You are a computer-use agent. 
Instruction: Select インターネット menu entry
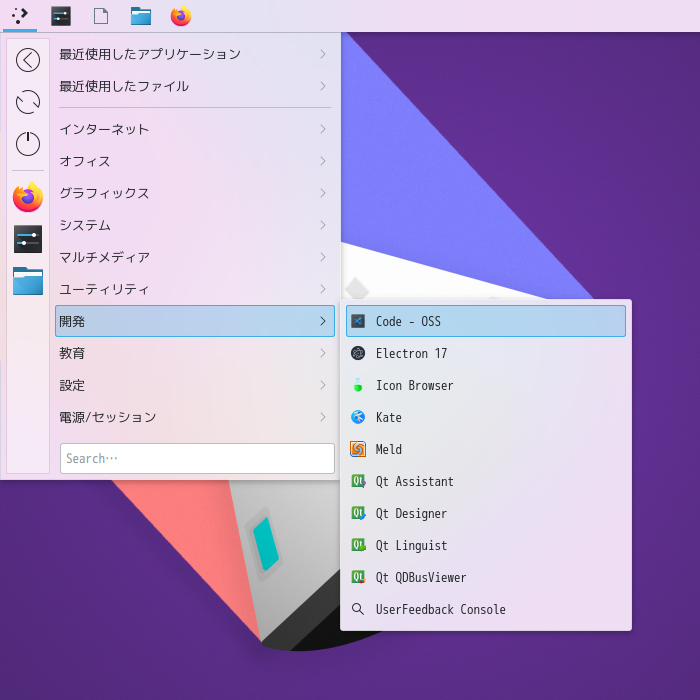pos(195,129)
